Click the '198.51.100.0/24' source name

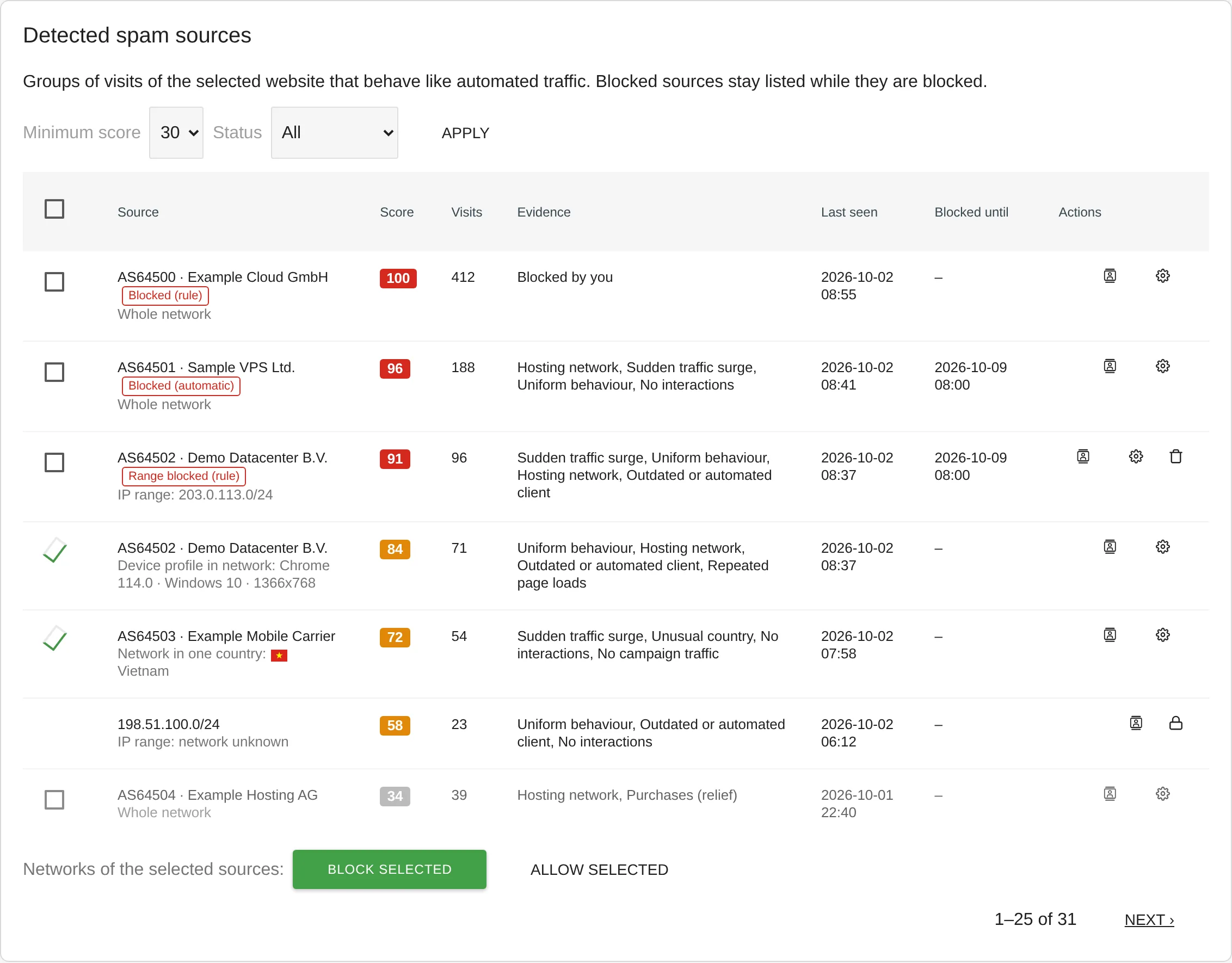tap(169, 724)
